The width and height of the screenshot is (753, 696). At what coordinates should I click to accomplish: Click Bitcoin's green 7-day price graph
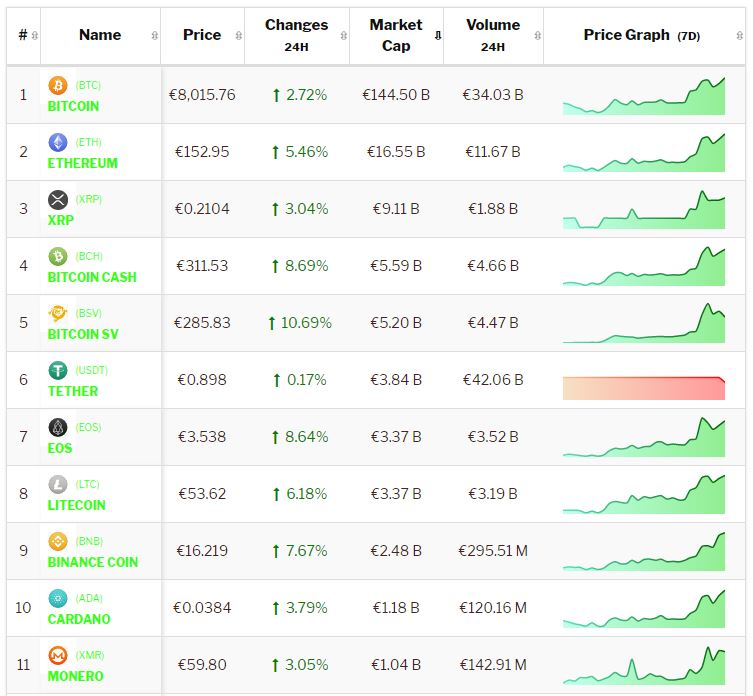pos(643,97)
